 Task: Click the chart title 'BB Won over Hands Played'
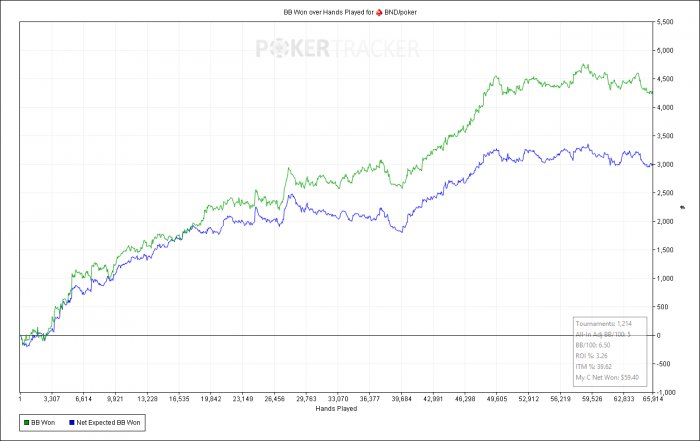(325, 12)
